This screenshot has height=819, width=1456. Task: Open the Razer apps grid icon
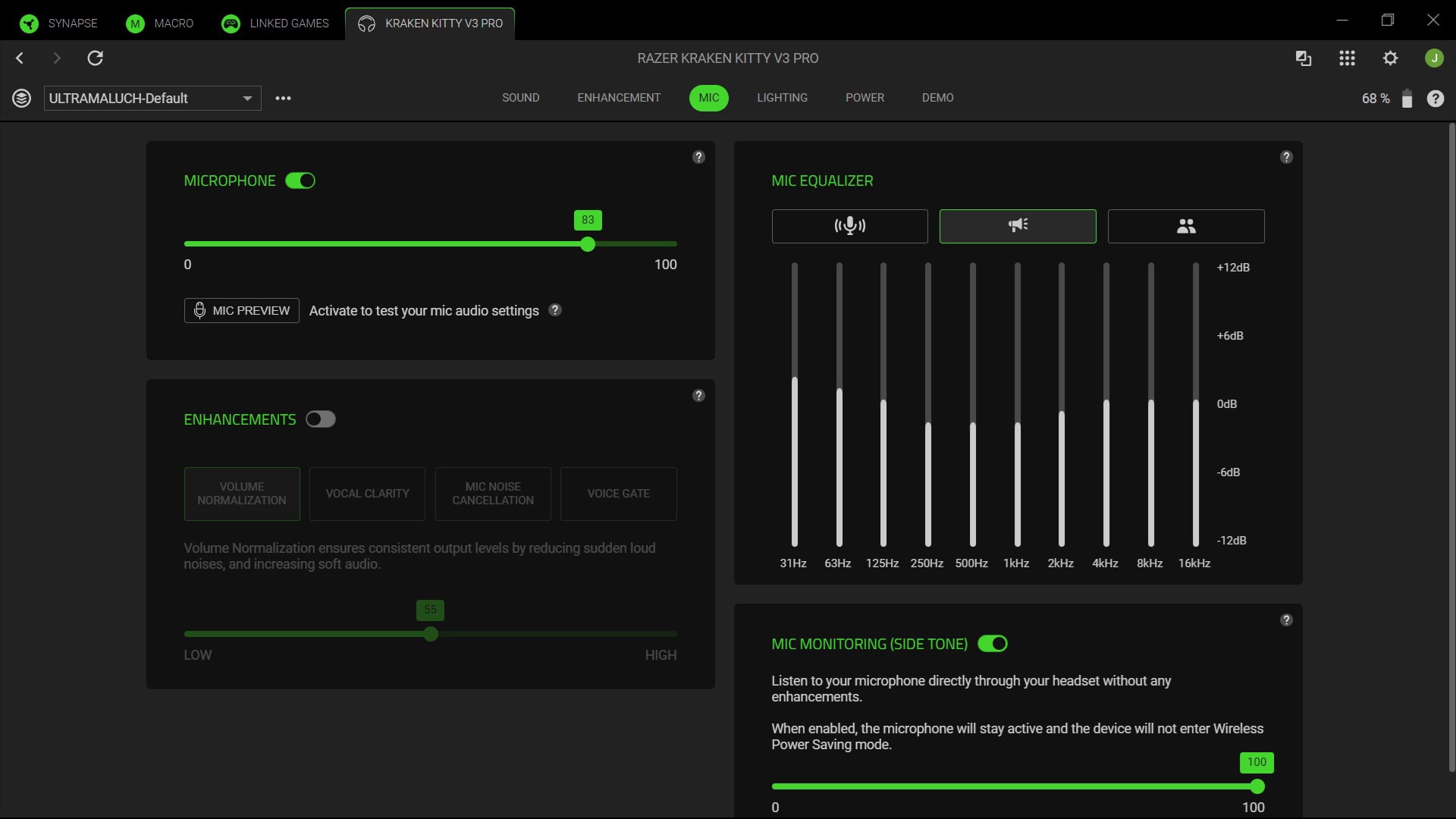click(1348, 58)
